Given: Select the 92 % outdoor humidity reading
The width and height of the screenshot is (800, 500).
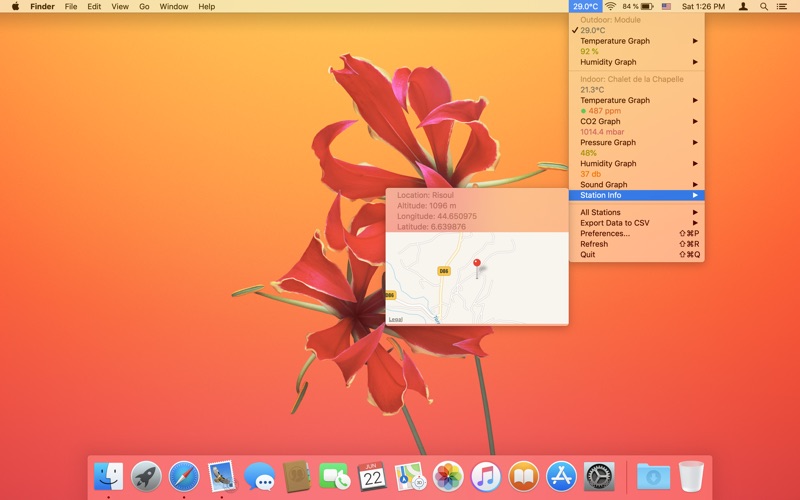Looking at the screenshot, I should pyautogui.click(x=590, y=51).
